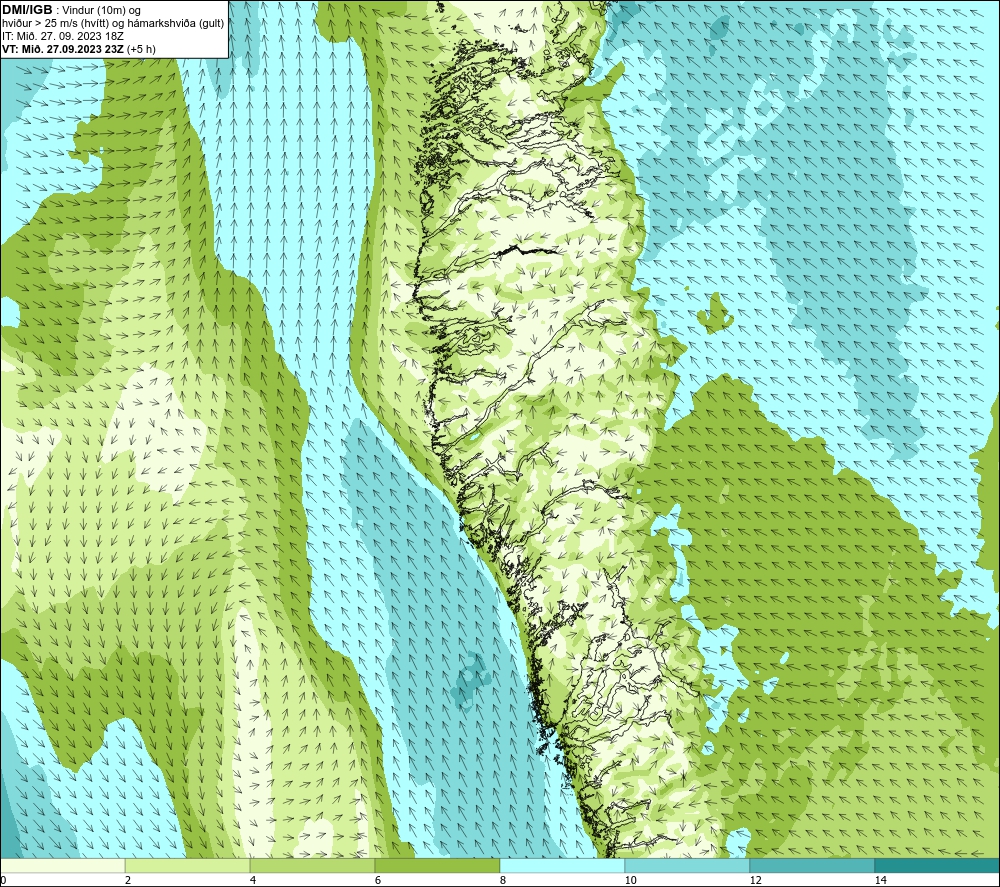This screenshot has width=1000, height=887.
Task: Click the '(+5 h)' forecast offset text
Action: click(x=141, y=49)
